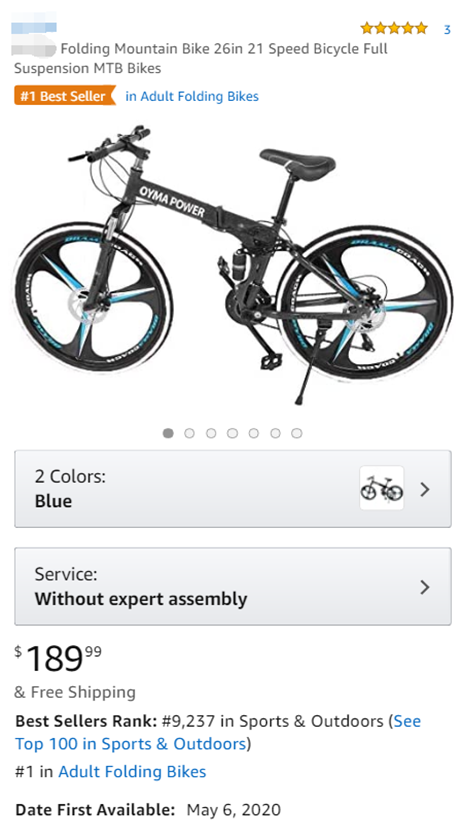Image resolution: width=461 pixels, height=836 pixels.
Task: Open the Colors: Blue option box
Action: coord(233,489)
